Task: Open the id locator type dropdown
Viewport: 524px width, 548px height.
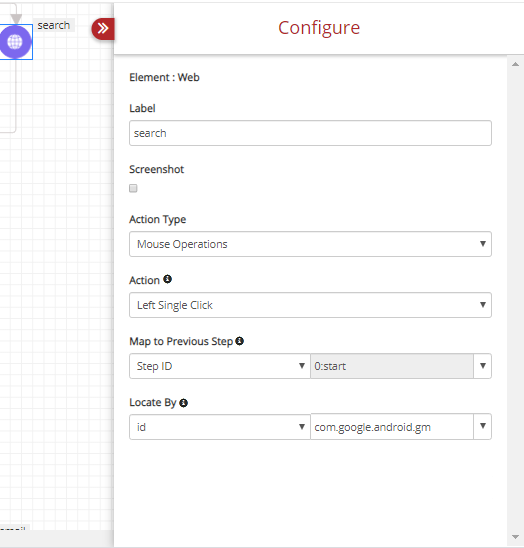Action: pos(220,427)
